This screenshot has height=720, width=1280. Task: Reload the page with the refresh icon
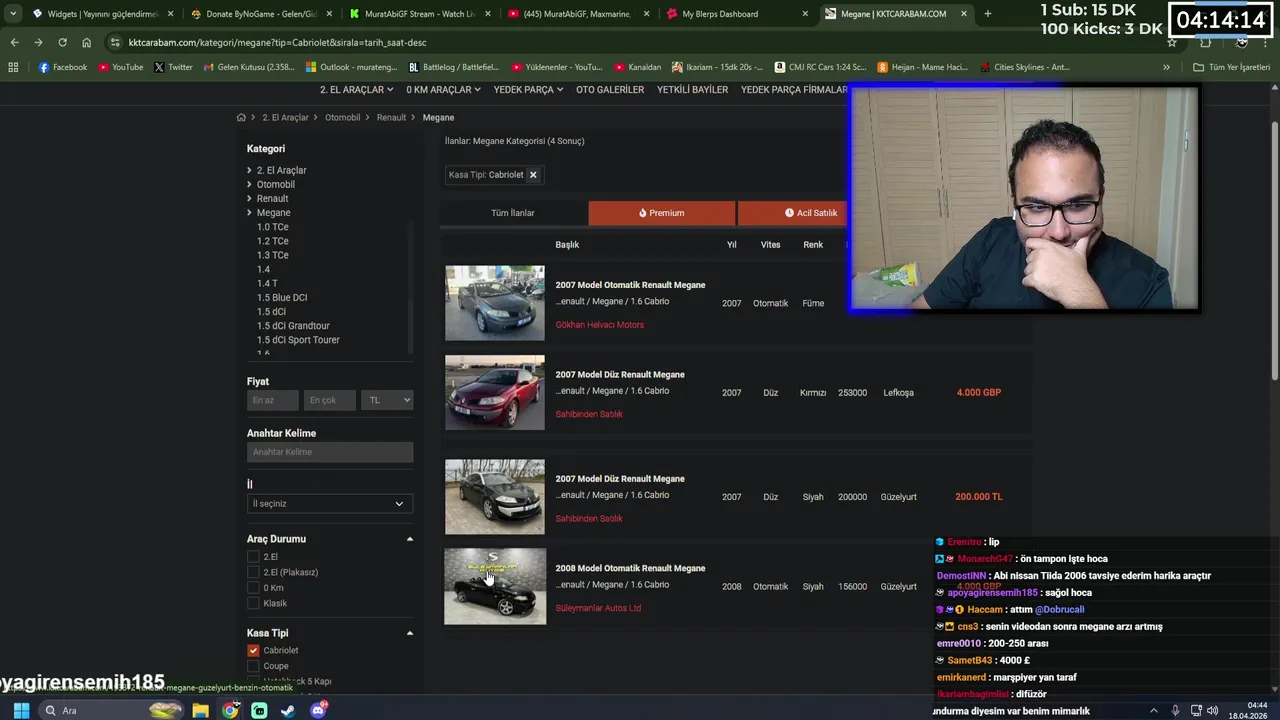point(62,42)
